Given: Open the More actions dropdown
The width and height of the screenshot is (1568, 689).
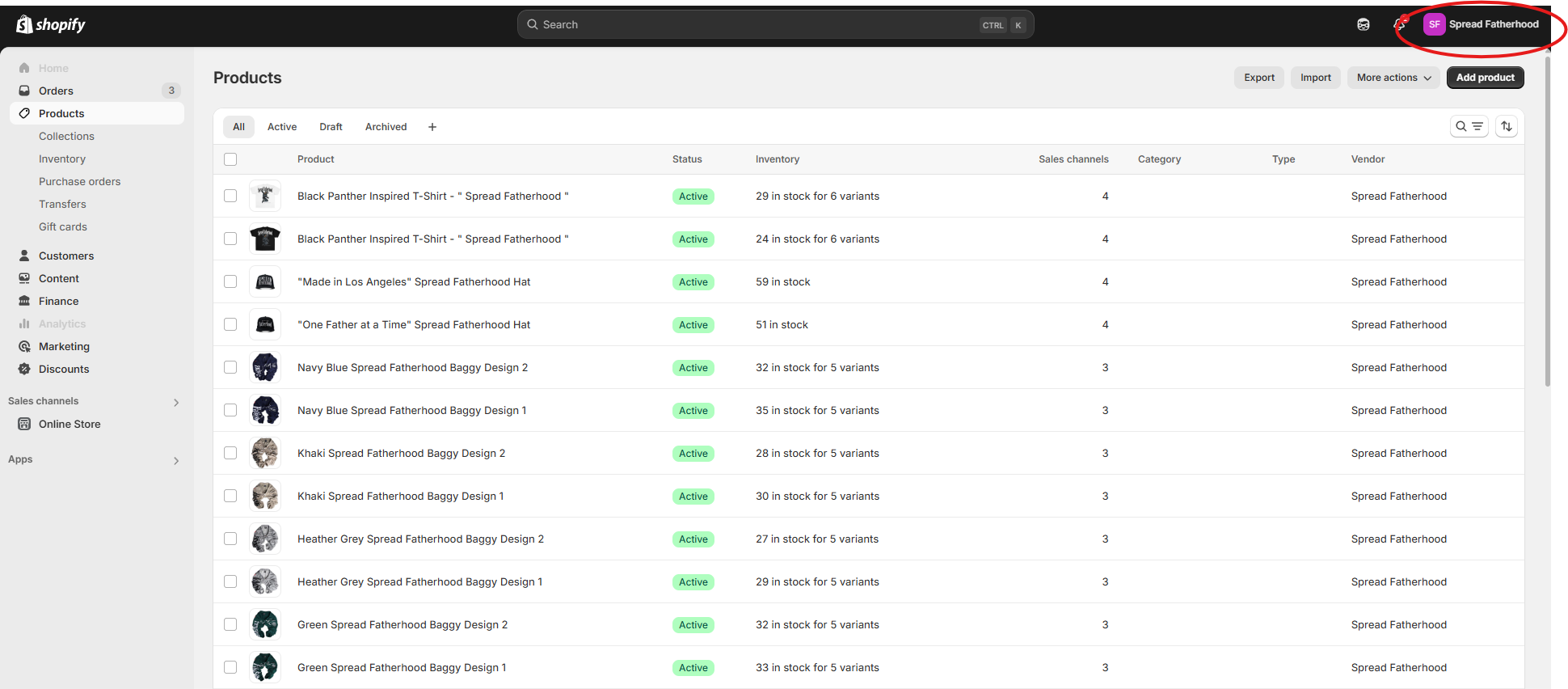Looking at the screenshot, I should coord(1393,78).
